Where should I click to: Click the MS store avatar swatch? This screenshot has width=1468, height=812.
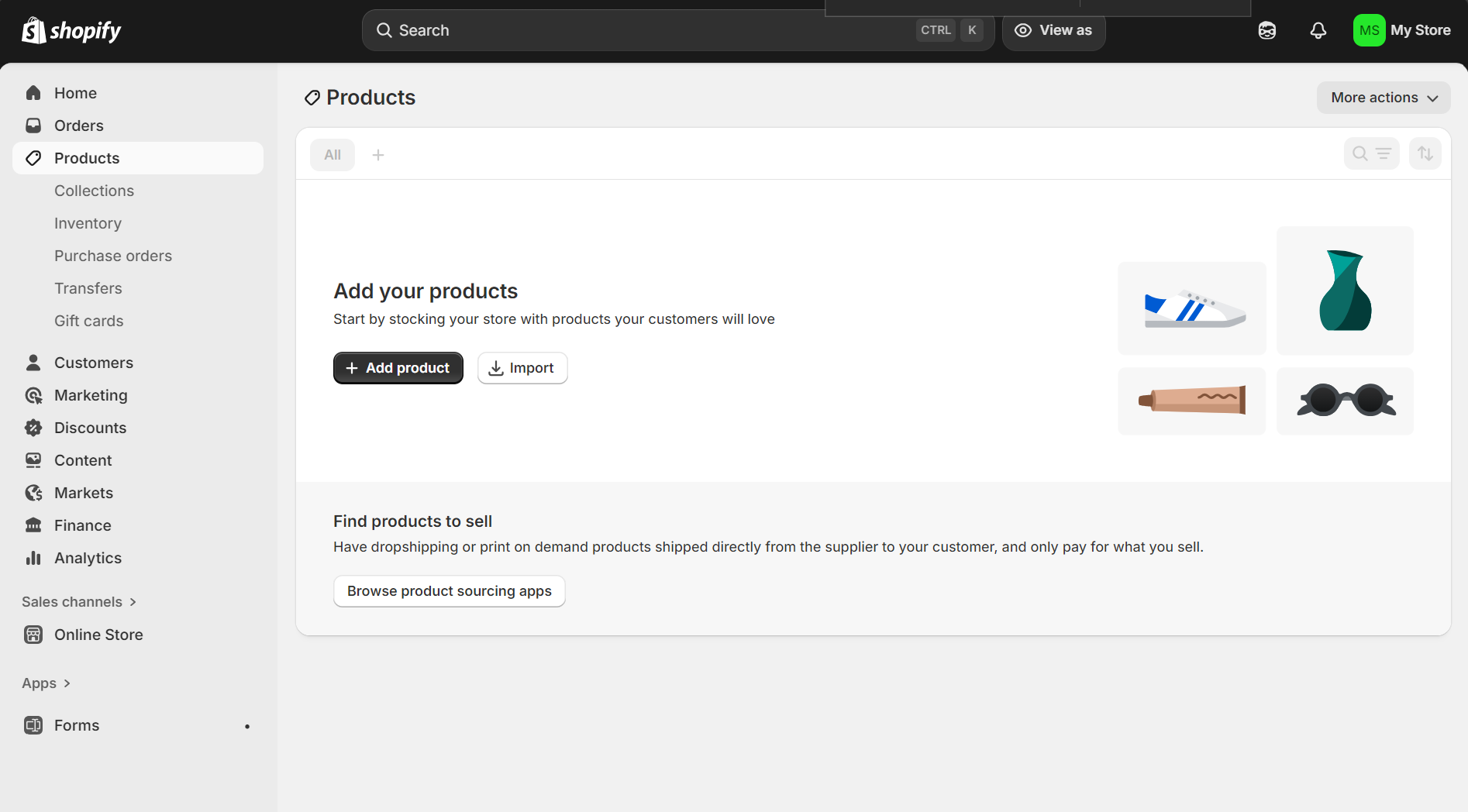point(1369,29)
